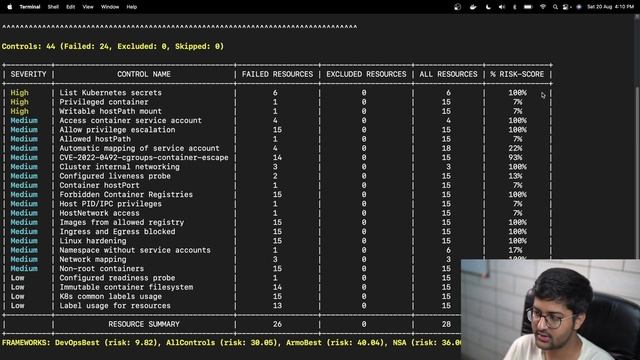Screen dimensions: 640x360
Task: Open Spotlight search magnifier
Action: (555, 7)
